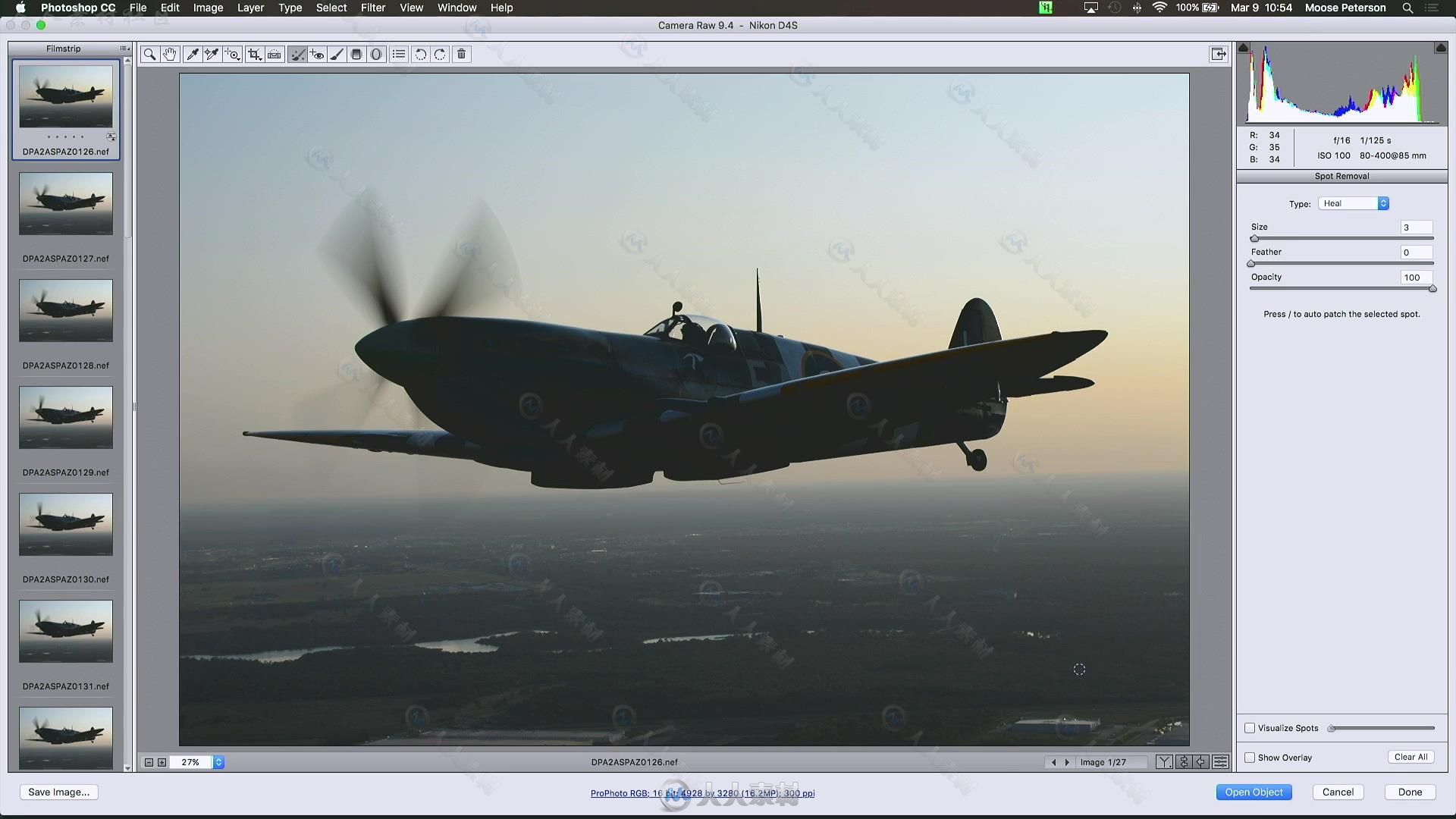Click the Open Object button

(x=1254, y=792)
